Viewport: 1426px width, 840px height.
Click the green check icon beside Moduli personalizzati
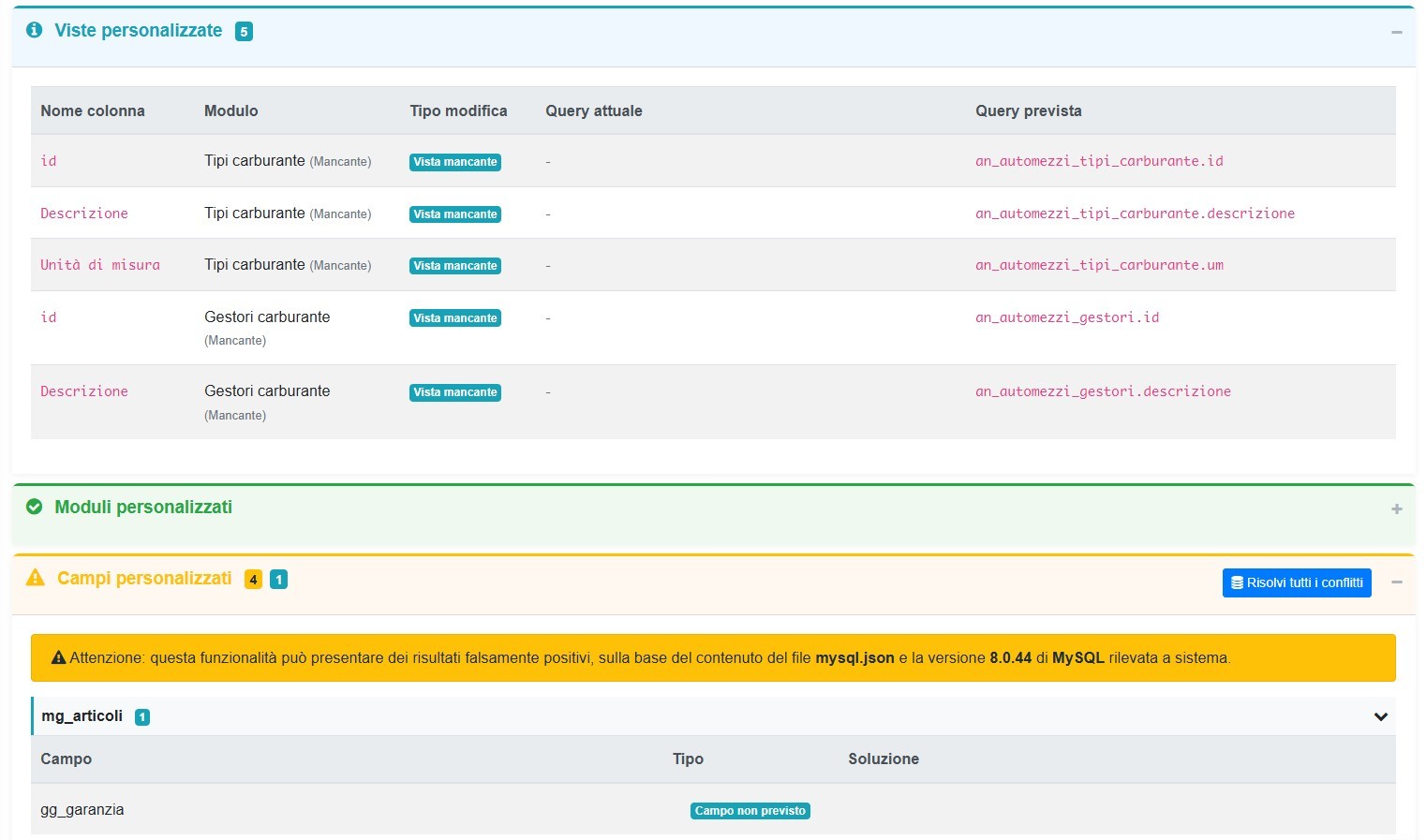35,507
